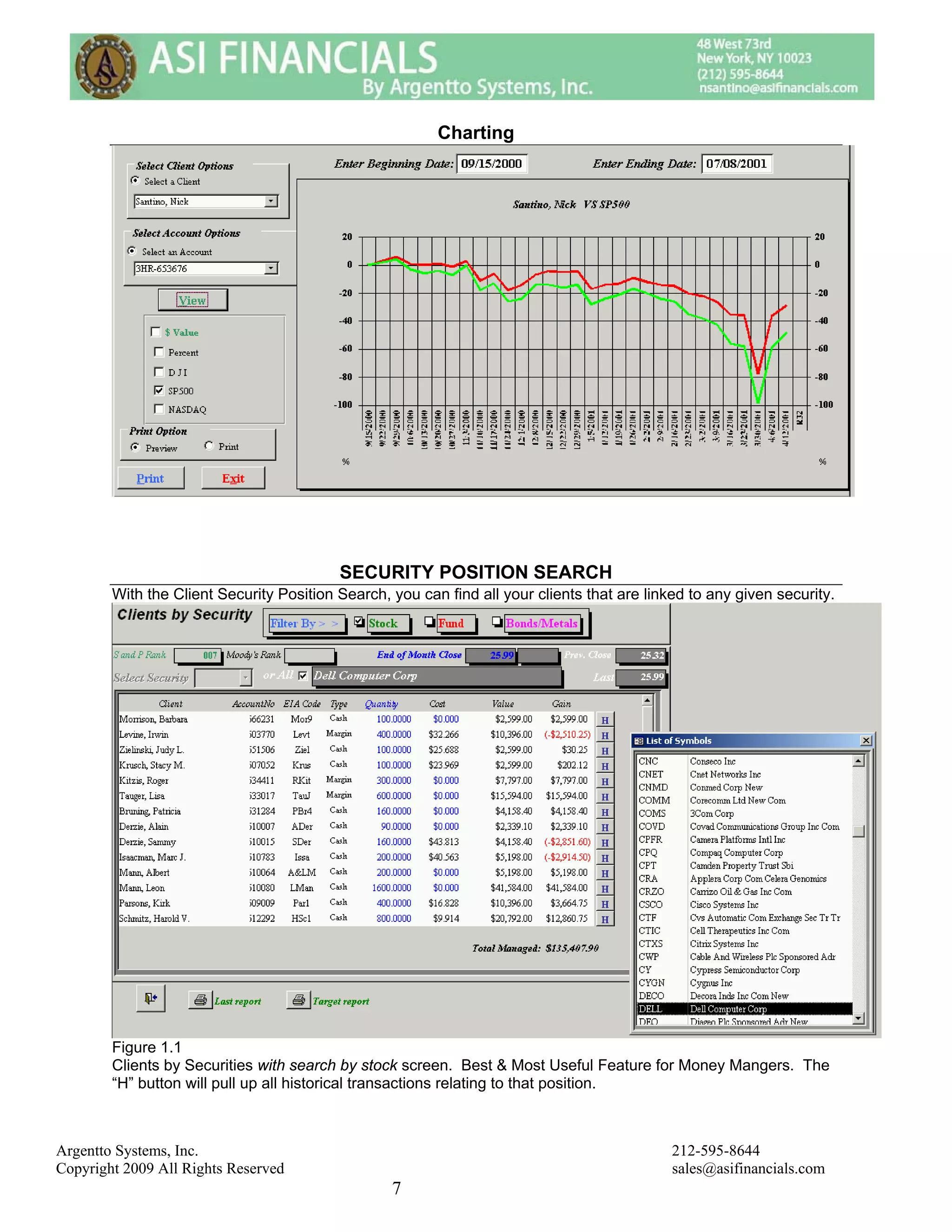
Task: Check the D J I checkbox
Action: 159,372
